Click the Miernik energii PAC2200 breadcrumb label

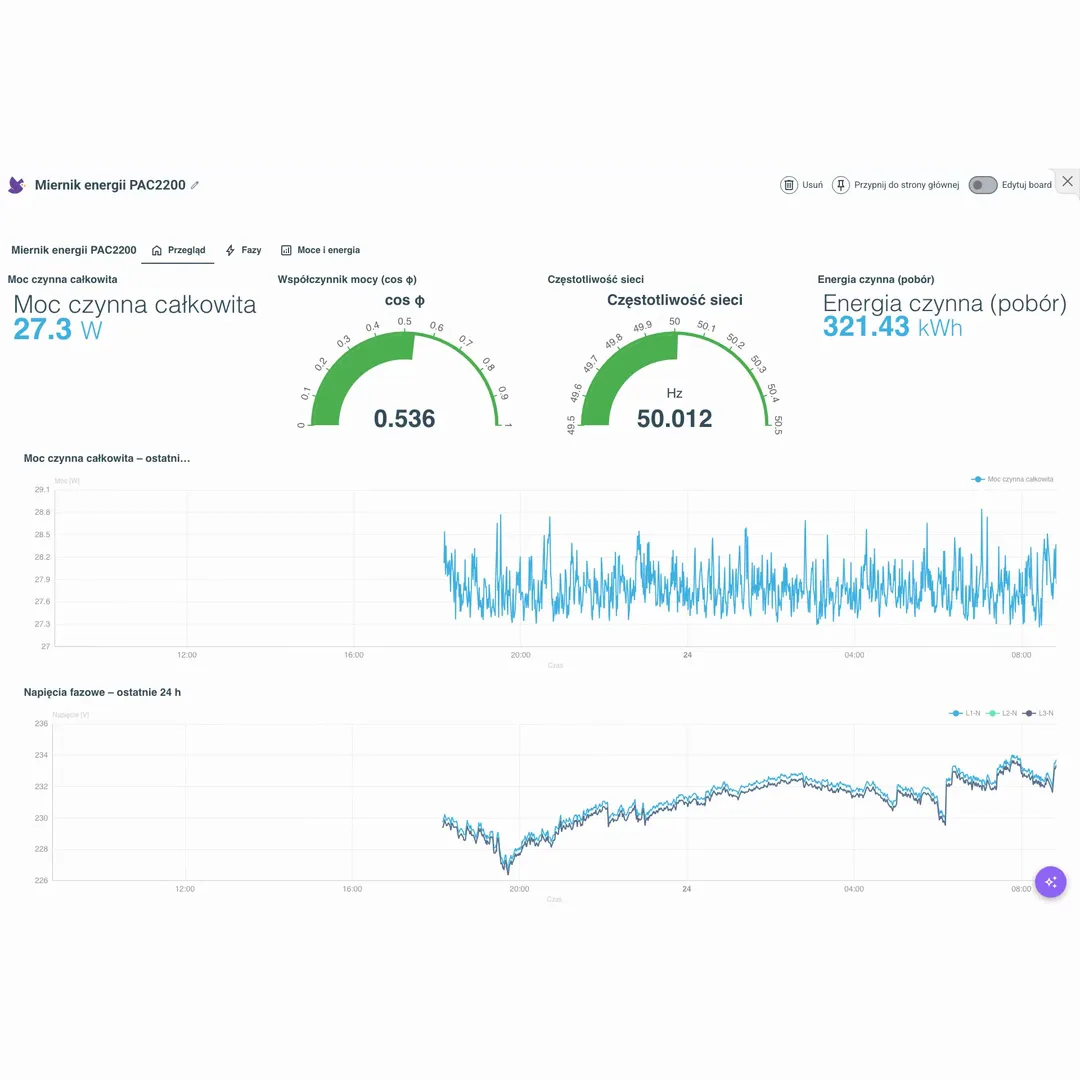point(74,250)
